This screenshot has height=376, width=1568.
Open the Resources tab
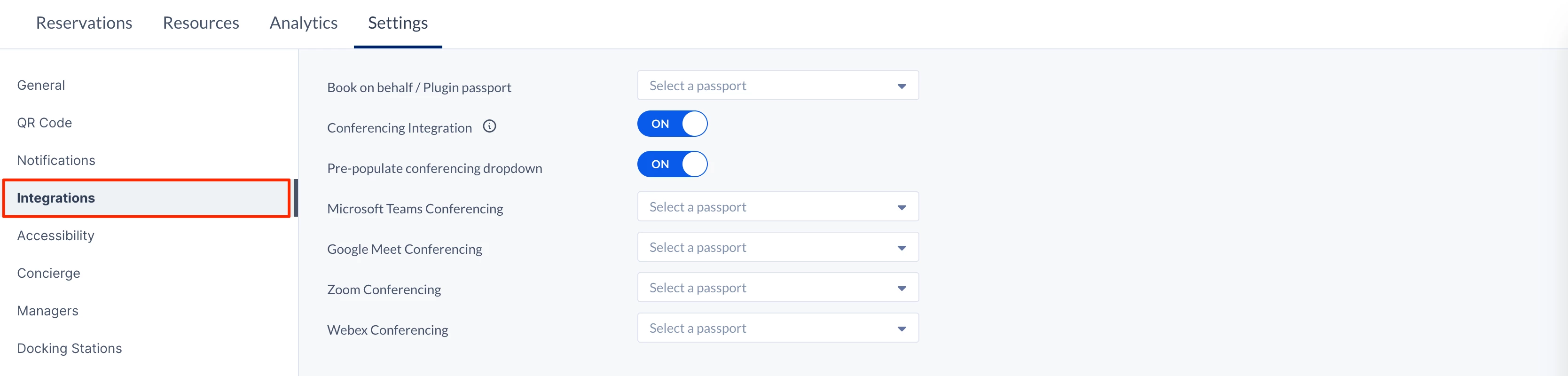point(201,23)
